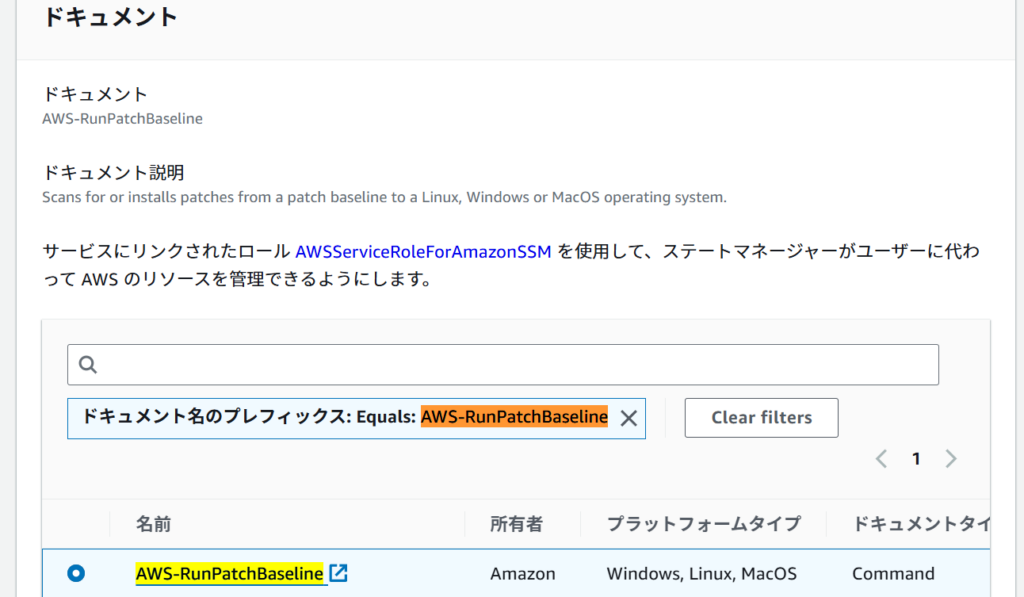The height and width of the screenshot is (597, 1024).
Task: Click the Command document type cell
Action: [893, 573]
